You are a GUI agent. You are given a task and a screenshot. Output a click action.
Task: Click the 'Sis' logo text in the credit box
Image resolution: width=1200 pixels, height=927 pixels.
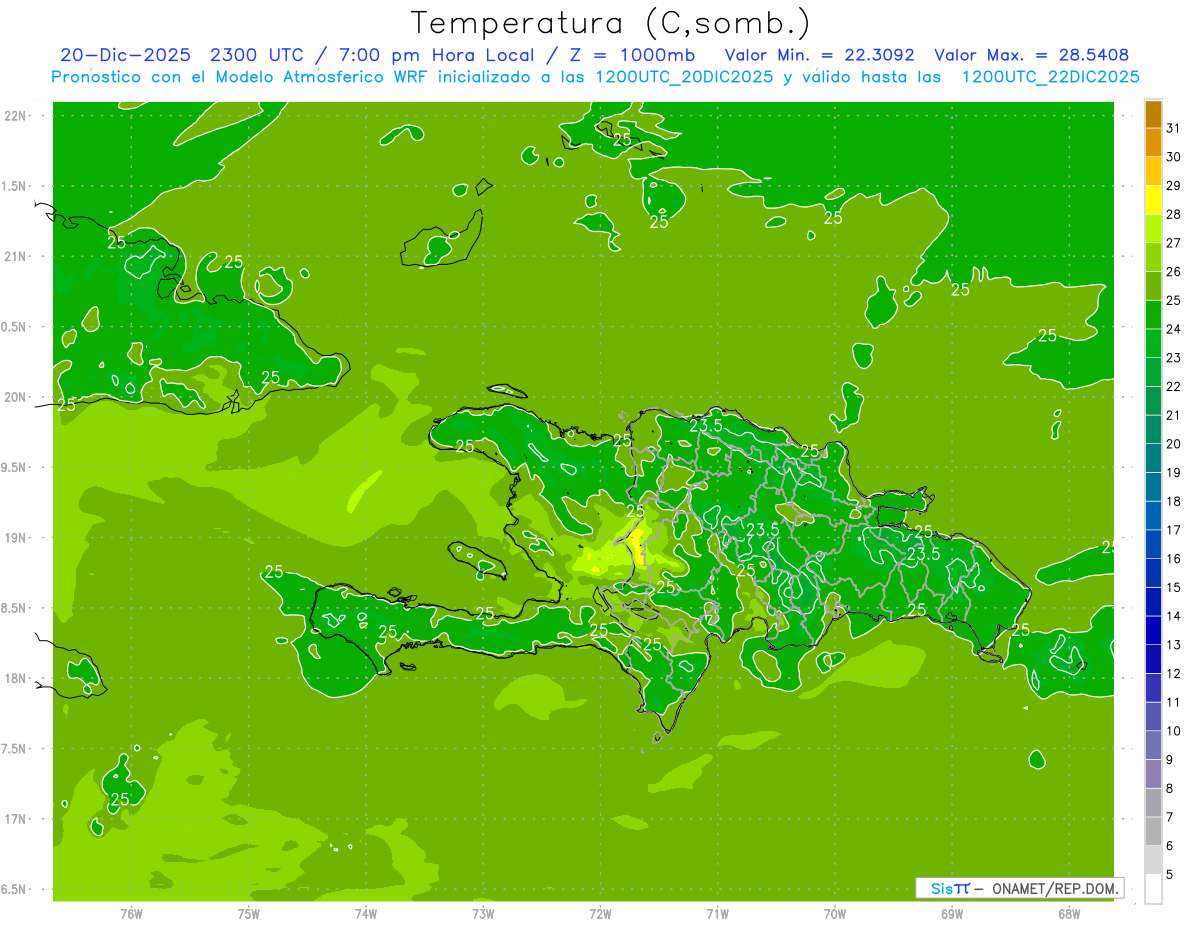coord(940,888)
